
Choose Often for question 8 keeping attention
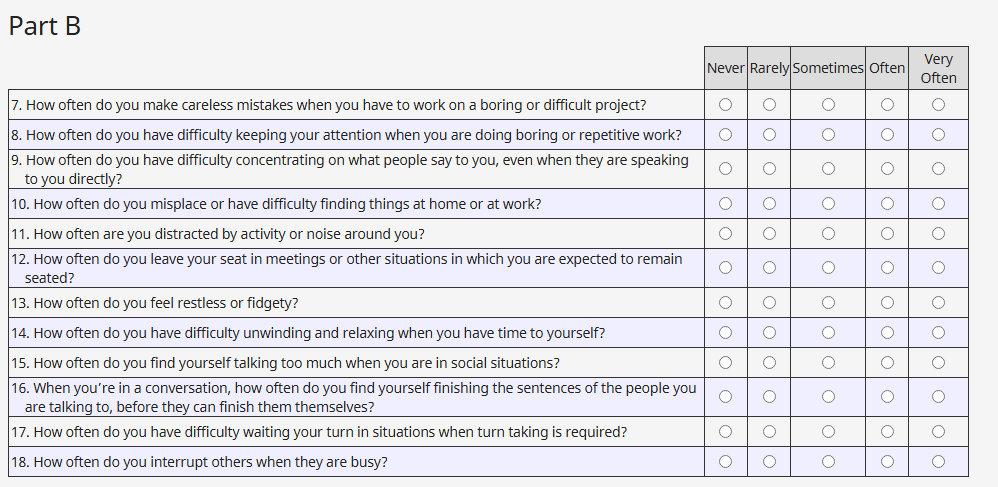pyautogui.click(x=887, y=134)
